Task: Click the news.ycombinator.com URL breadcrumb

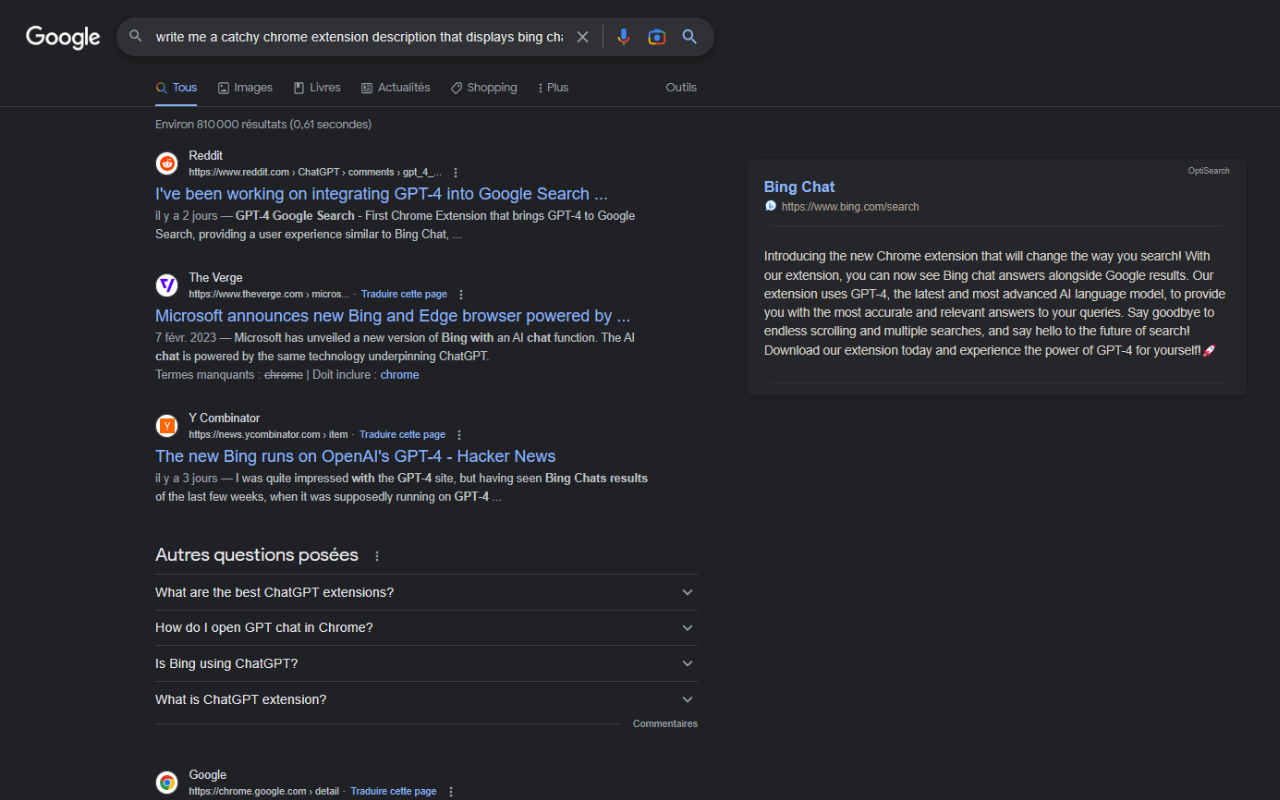Action: point(268,435)
